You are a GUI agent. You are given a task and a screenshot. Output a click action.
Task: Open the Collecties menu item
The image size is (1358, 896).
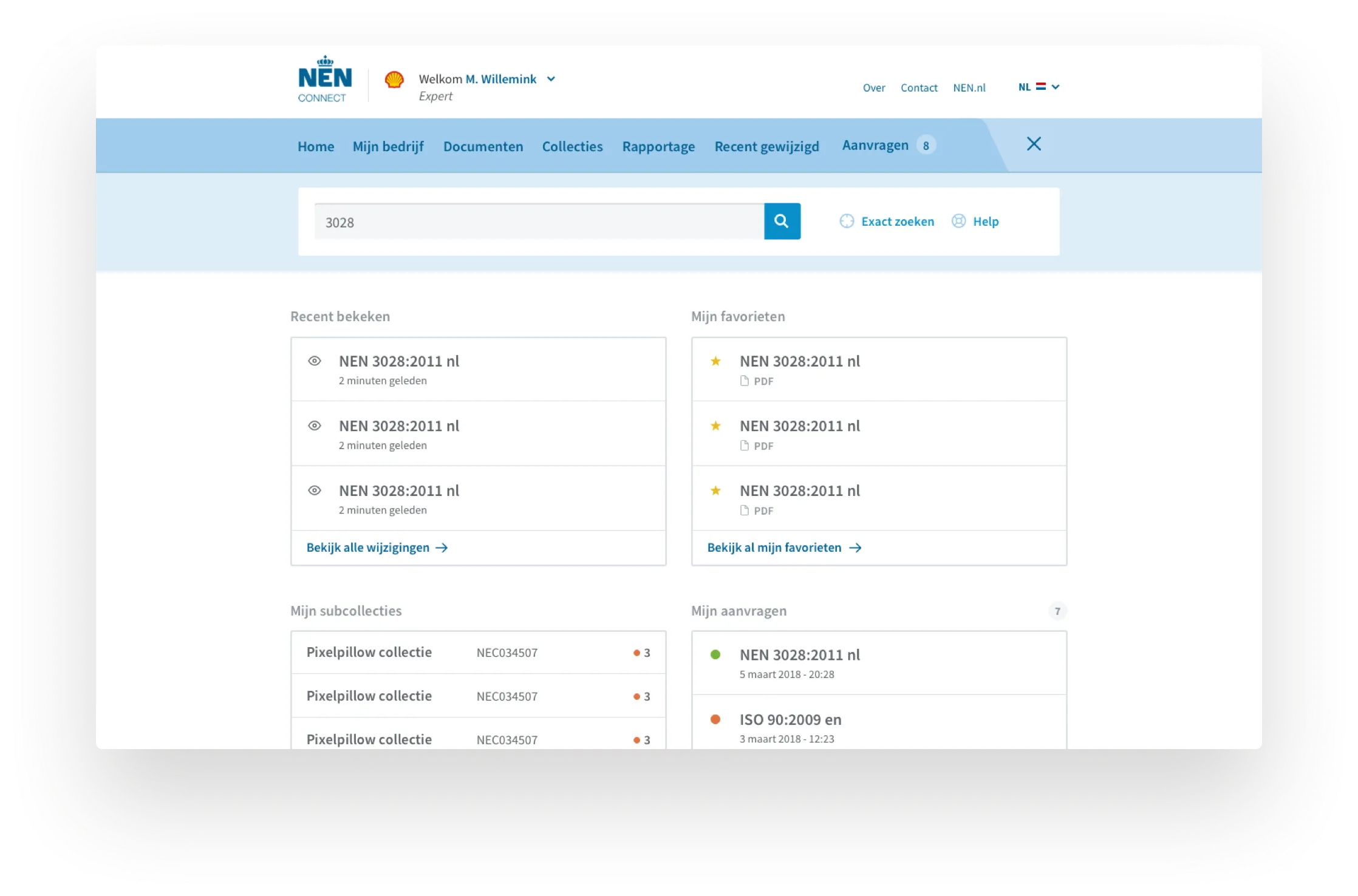[x=572, y=146]
